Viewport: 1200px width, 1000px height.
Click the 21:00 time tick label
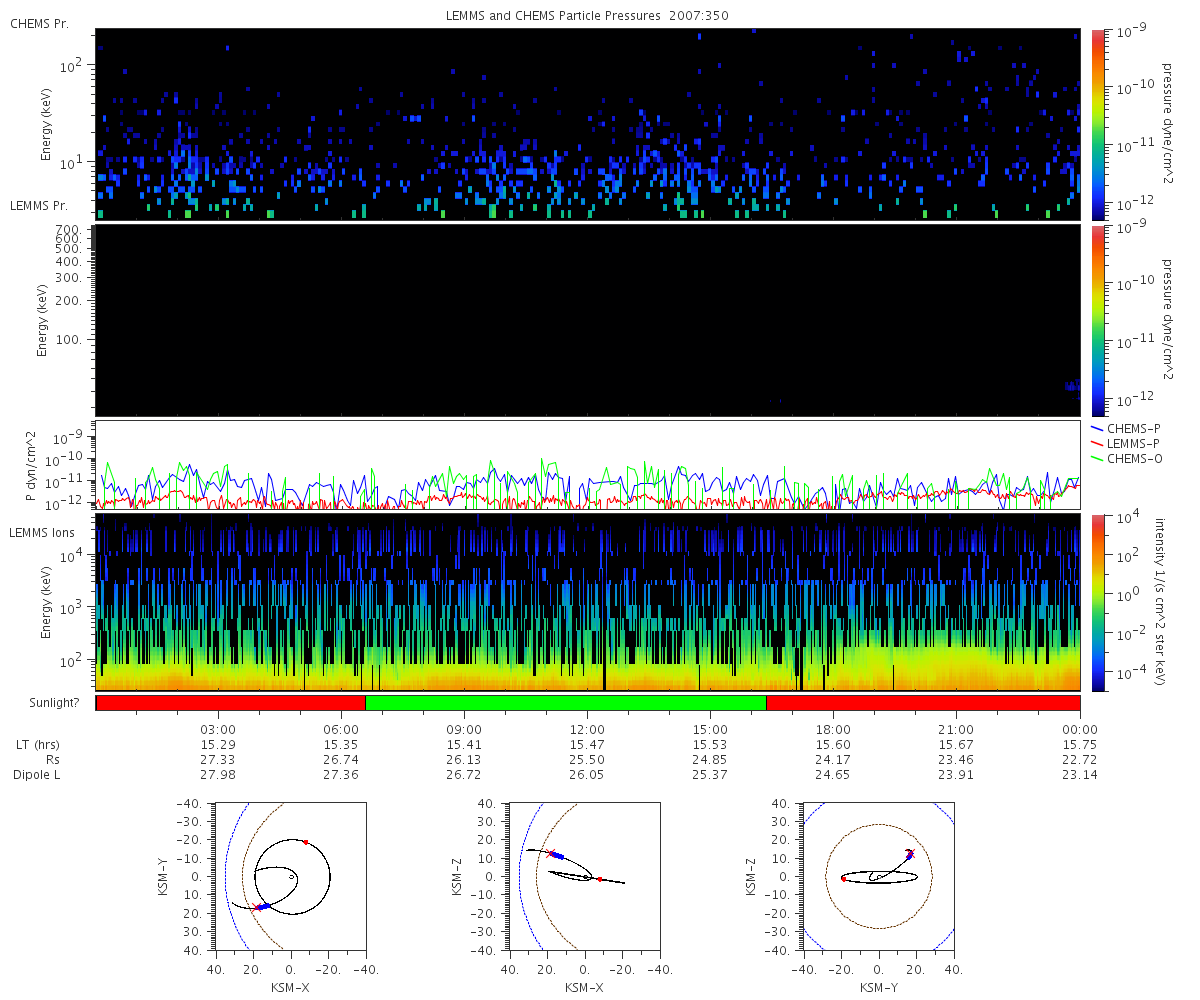tap(957, 730)
